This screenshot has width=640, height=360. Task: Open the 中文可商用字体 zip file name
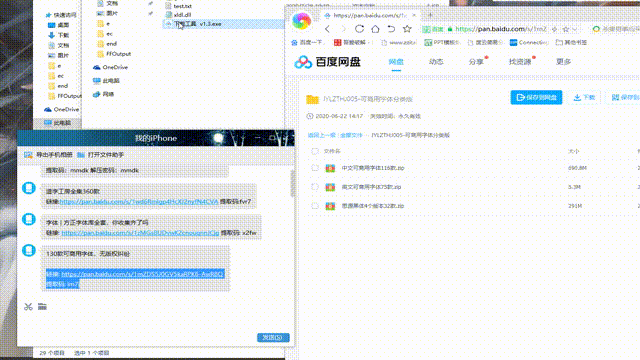[x=373, y=168]
